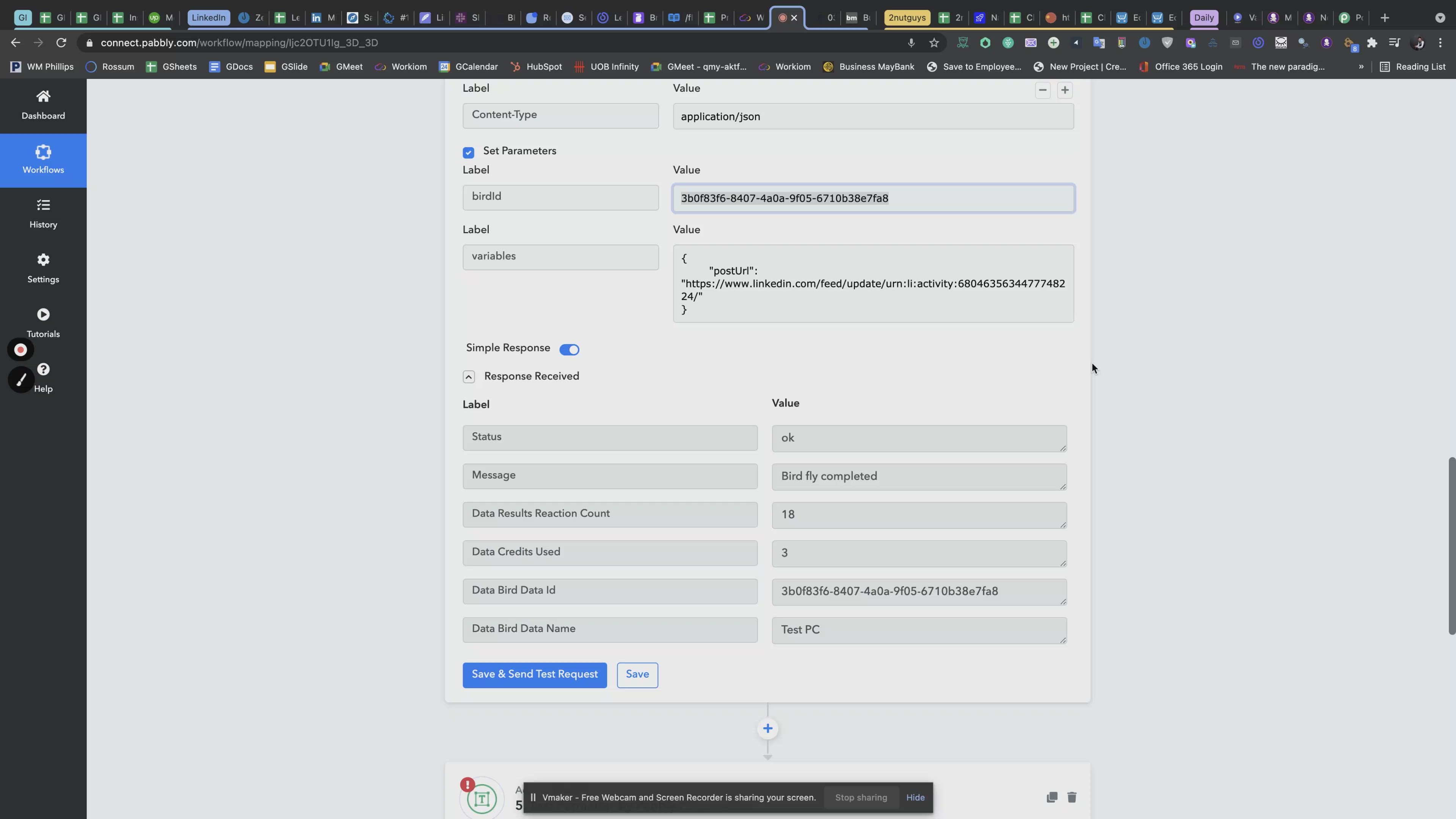The width and height of the screenshot is (1456, 819).
Task: Collapse the Response Received section
Action: (x=469, y=377)
